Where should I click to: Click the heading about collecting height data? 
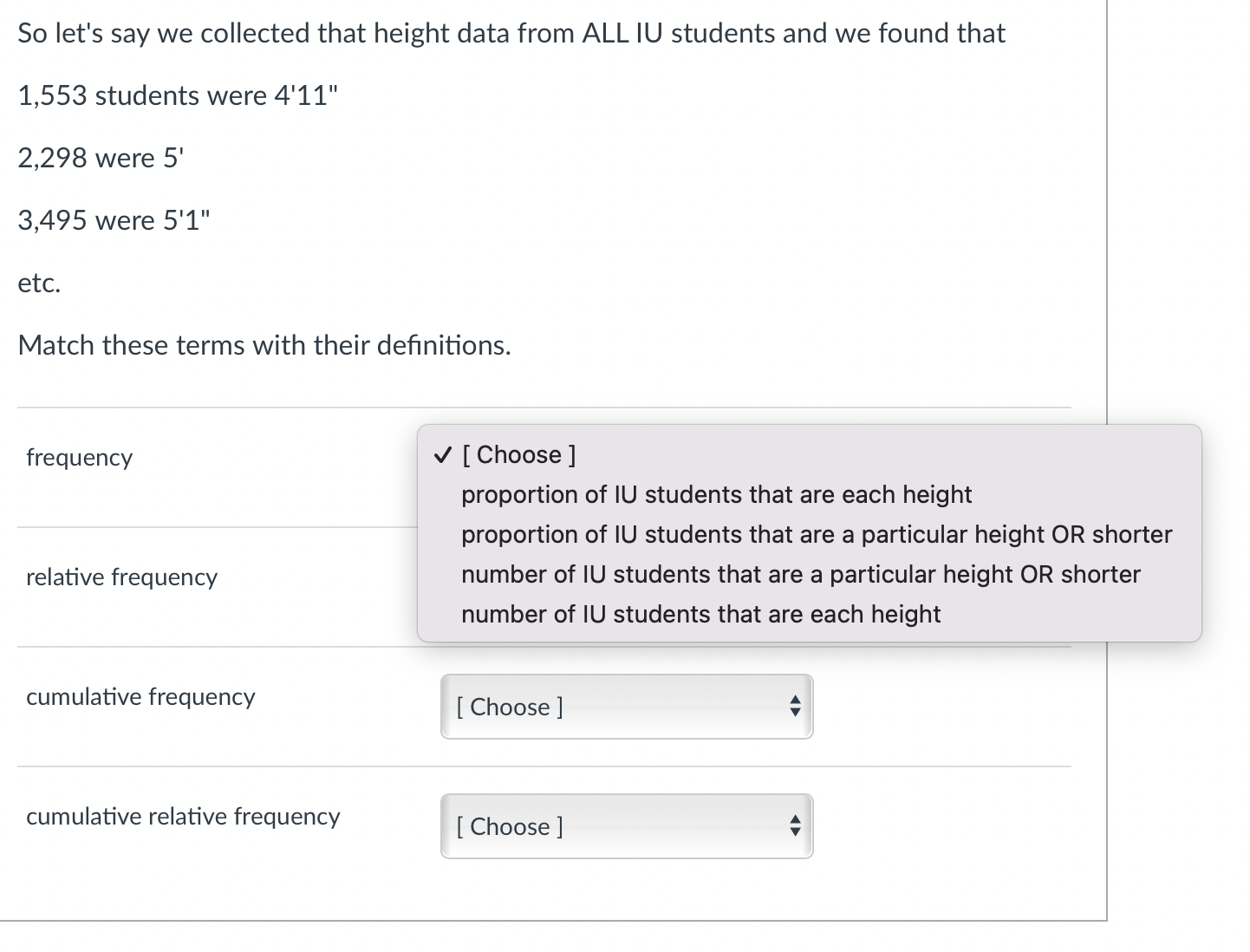pos(511,33)
